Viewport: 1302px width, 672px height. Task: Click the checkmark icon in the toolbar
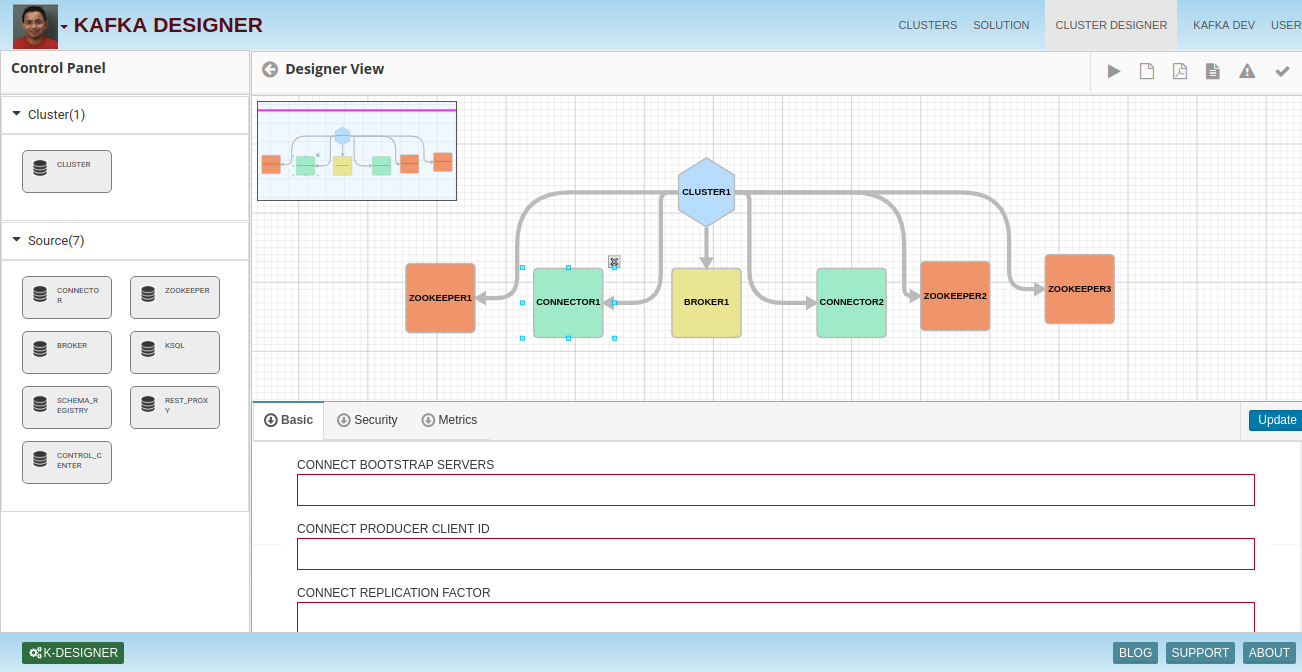tap(1282, 71)
